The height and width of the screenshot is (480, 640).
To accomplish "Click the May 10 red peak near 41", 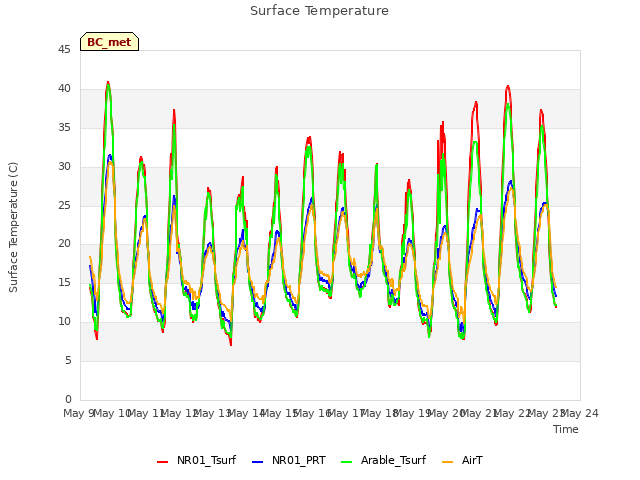I will [x=108, y=82].
